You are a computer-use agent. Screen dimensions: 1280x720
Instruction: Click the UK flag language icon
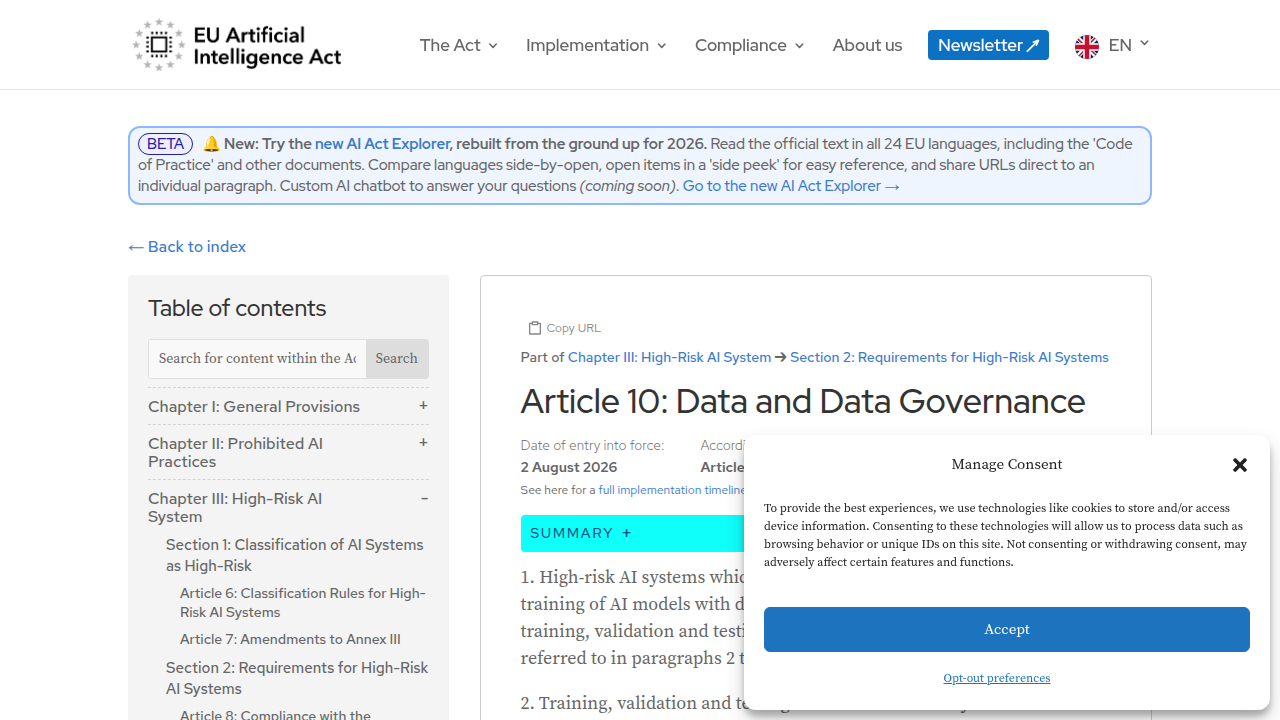[x=1087, y=46]
